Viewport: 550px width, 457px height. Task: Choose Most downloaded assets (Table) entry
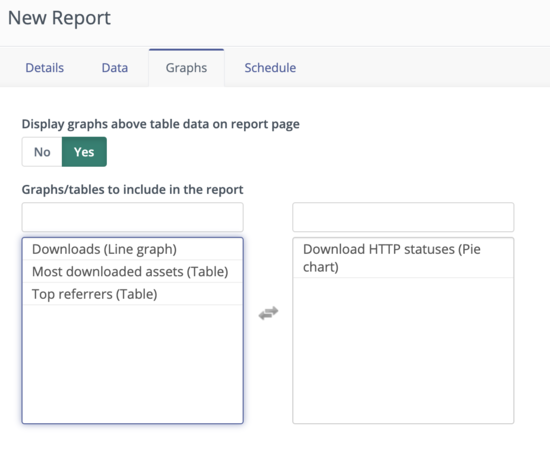point(133,271)
